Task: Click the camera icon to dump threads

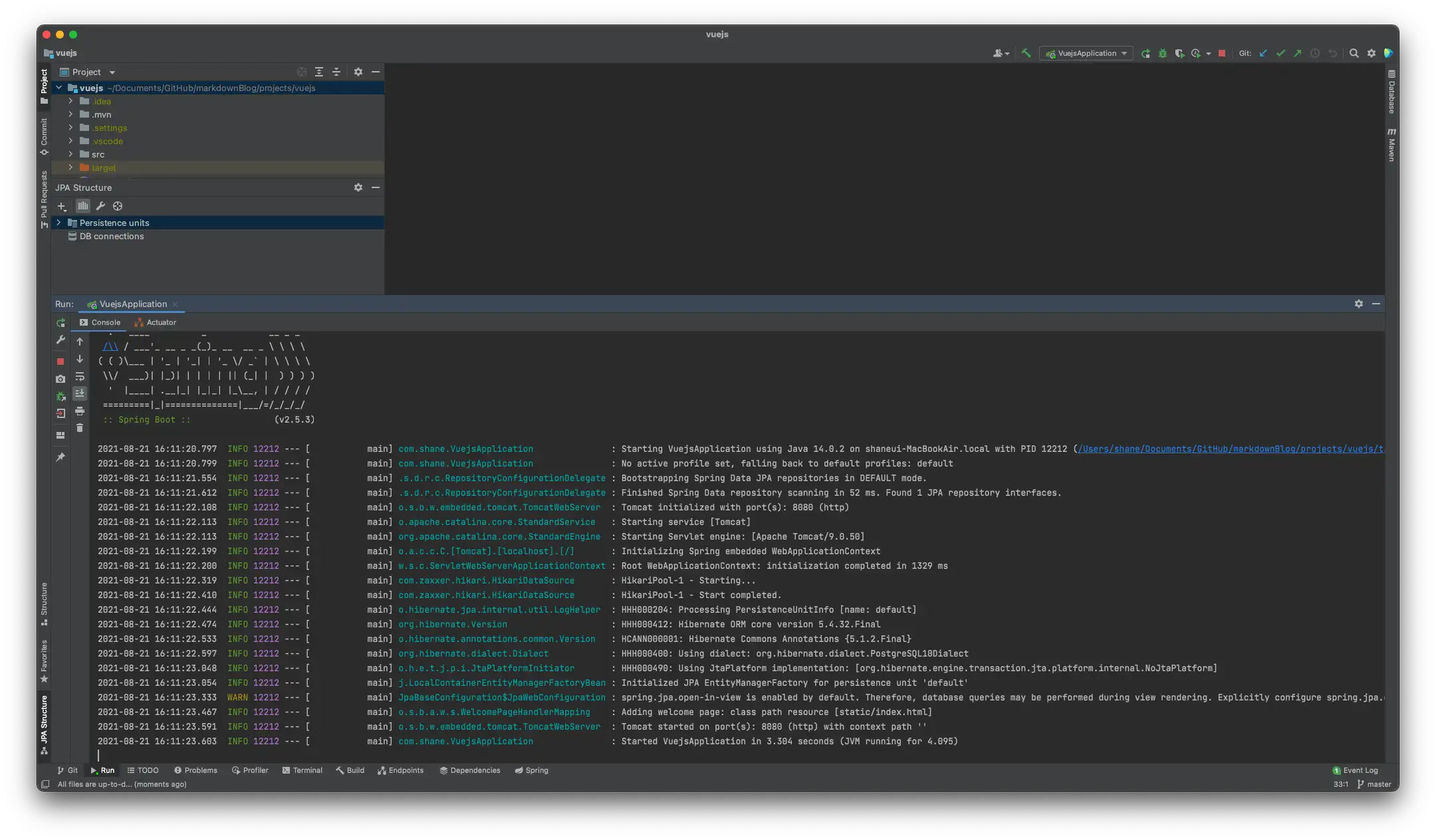Action: coord(60,379)
